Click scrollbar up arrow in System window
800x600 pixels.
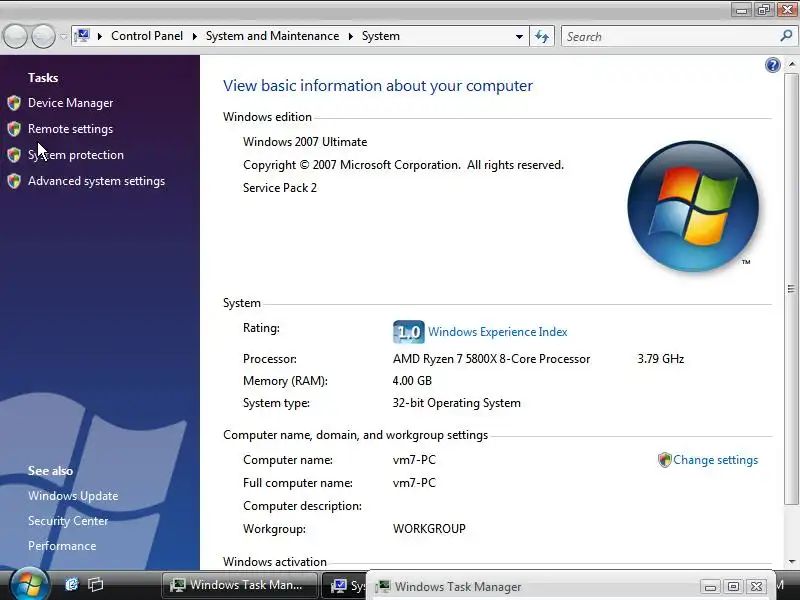click(791, 64)
